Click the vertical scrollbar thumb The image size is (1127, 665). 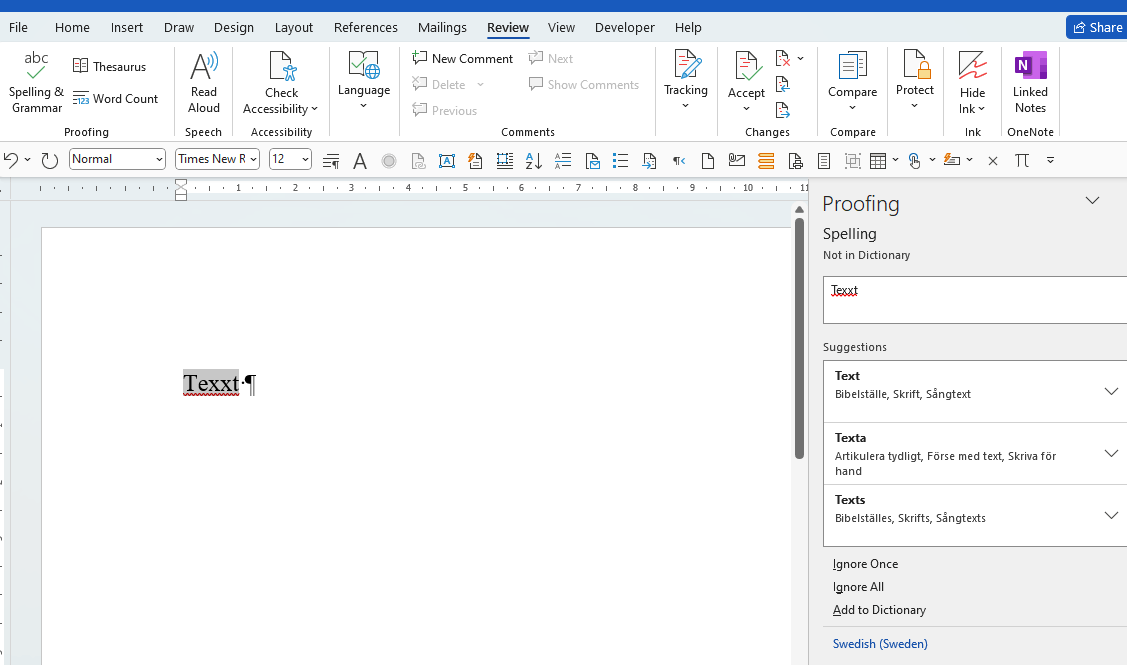click(x=799, y=338)
